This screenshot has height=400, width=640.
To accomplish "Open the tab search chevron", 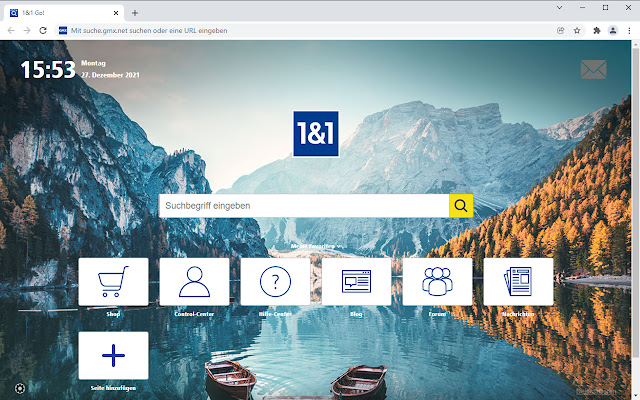I will point(560,8).
